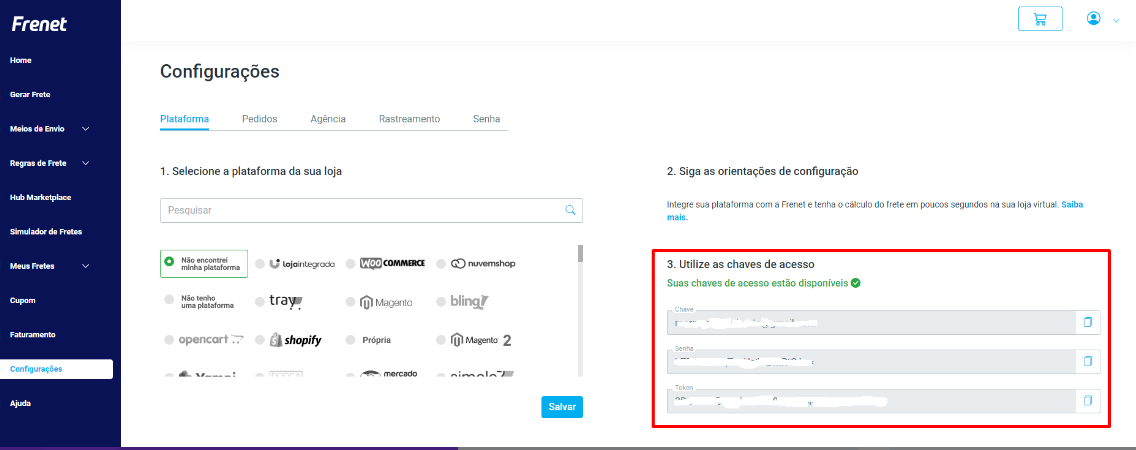Image resolution: width=1136 pixels, height=450 pixels.
Task: Click the Frenet logo
Action: (x=39, y=24)
